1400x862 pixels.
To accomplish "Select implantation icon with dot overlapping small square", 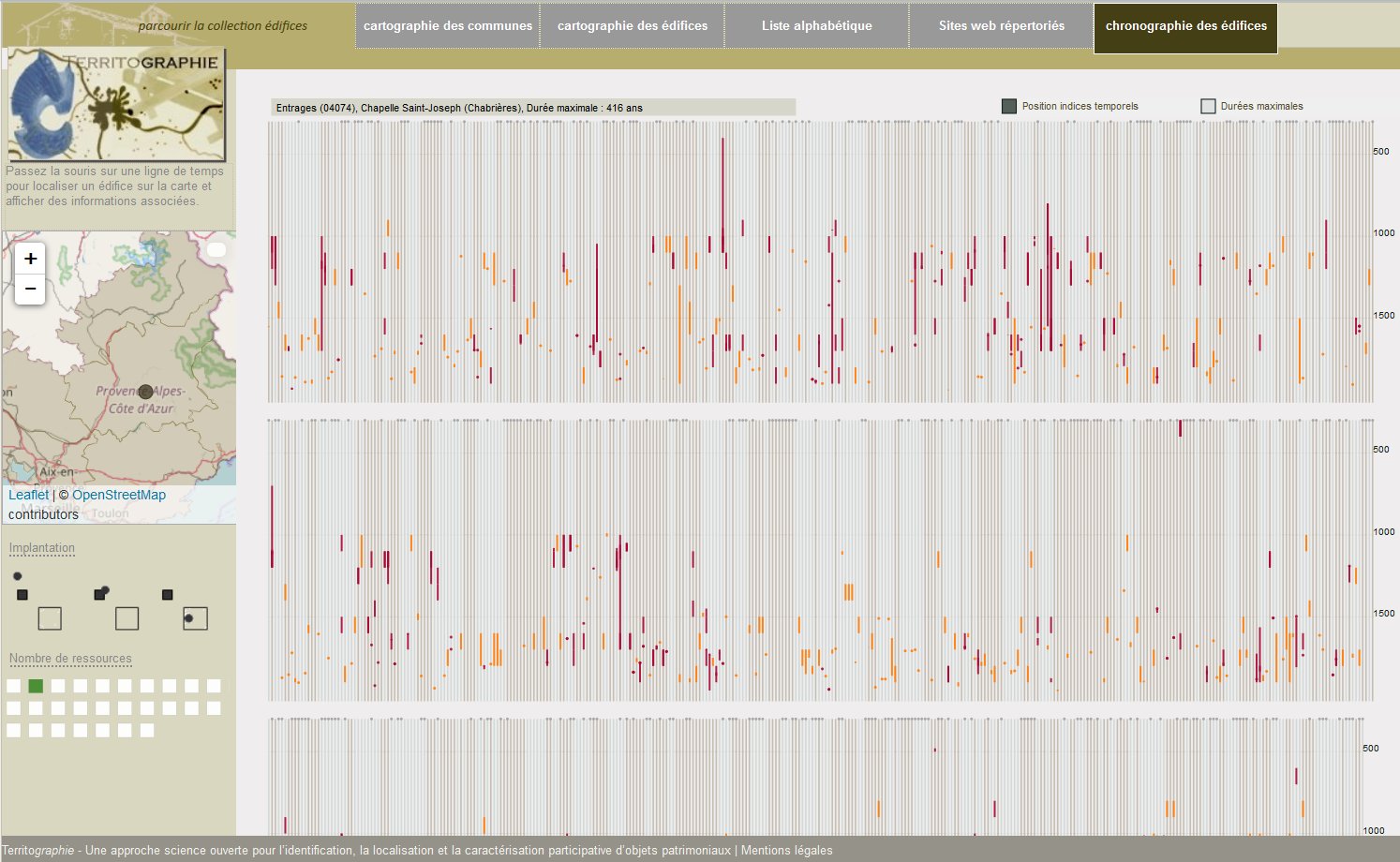I will pos(116,607).
